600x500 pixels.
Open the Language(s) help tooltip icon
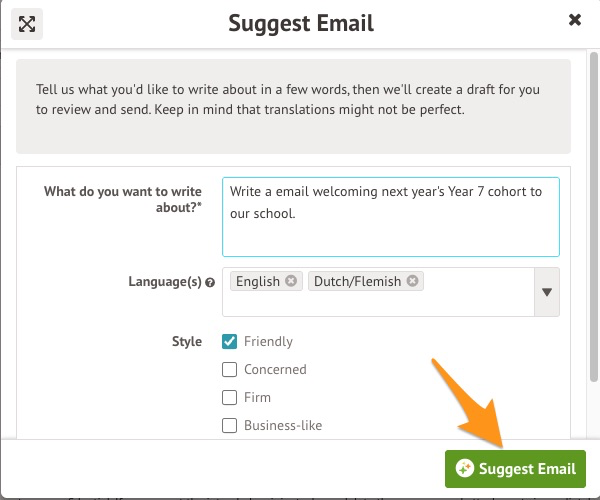click(210, 283)
